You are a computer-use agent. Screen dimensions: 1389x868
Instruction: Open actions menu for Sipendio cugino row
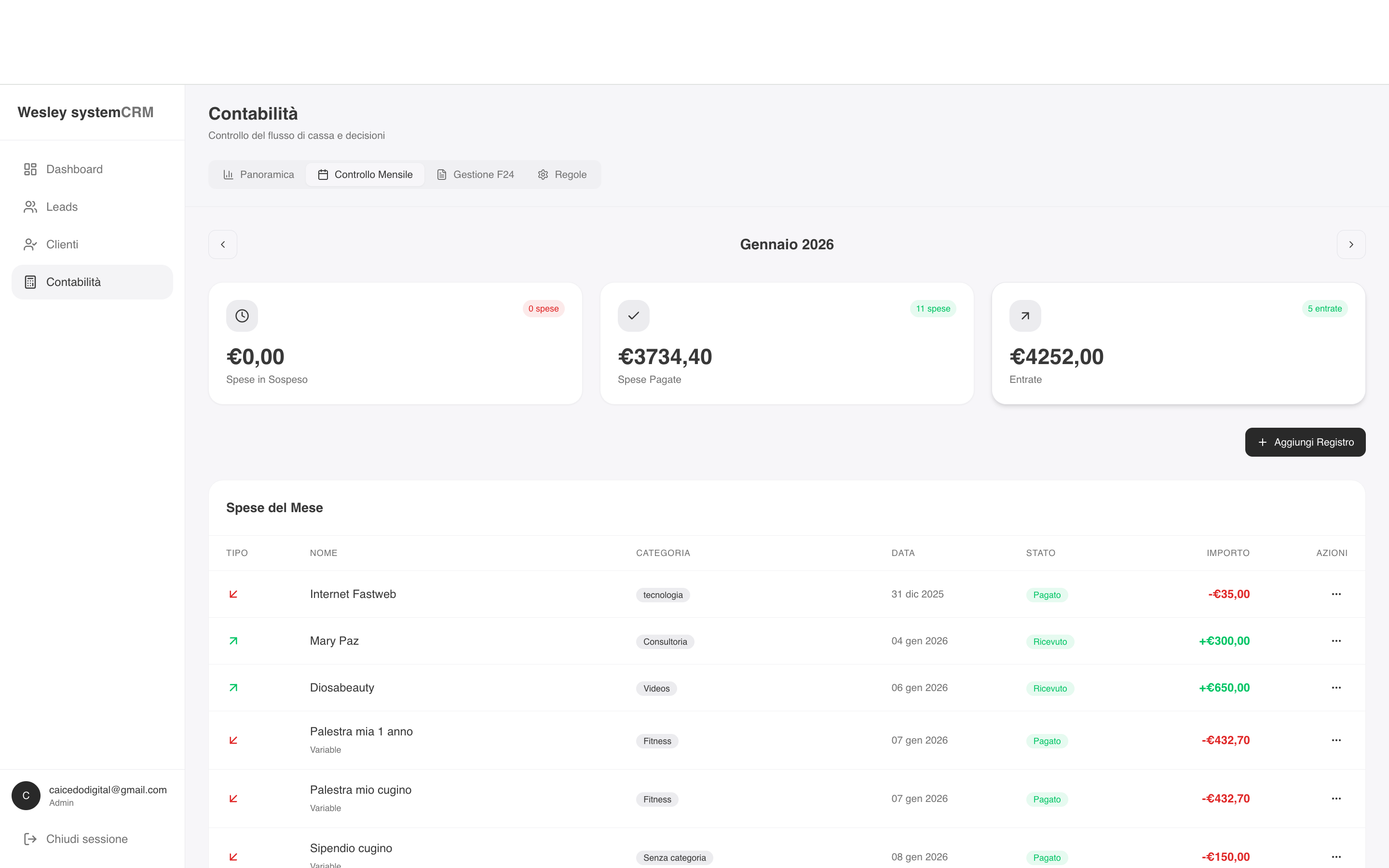[1336, 856]
